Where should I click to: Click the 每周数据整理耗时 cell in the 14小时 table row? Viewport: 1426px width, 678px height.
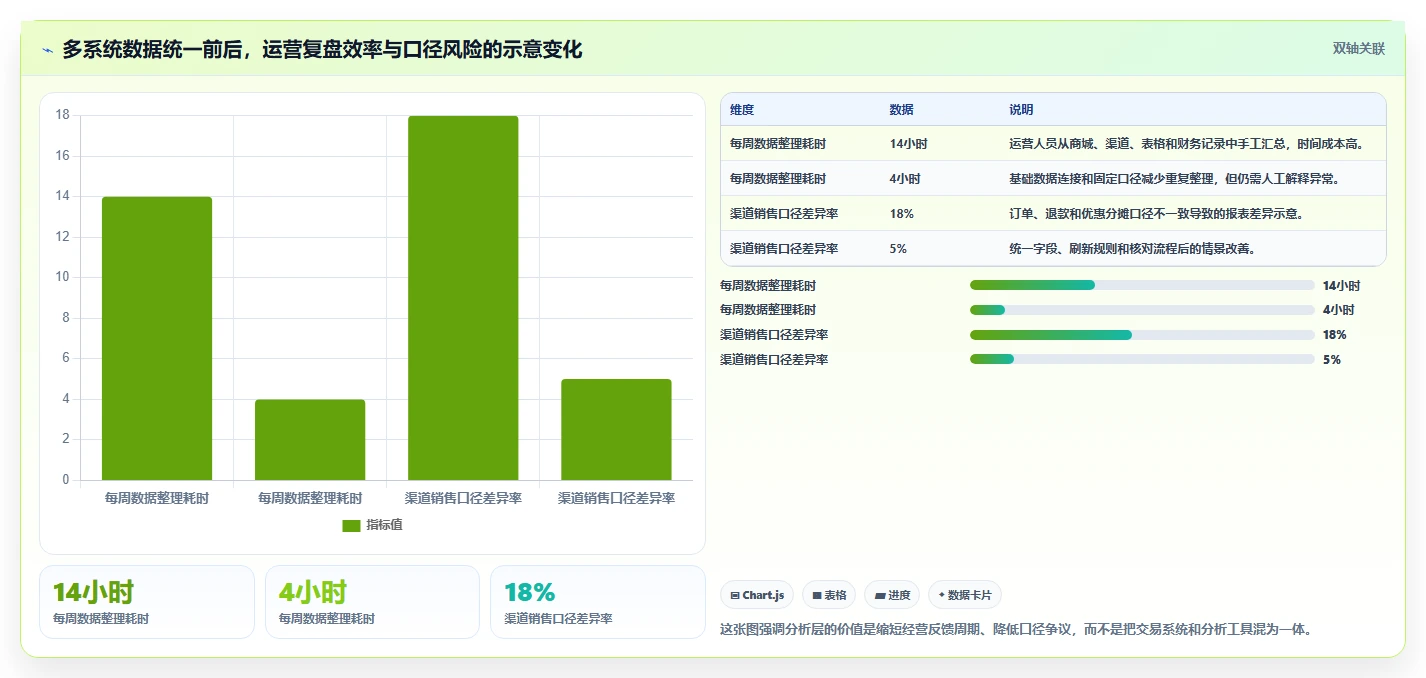pyautogui.click(x=778, y=144)
